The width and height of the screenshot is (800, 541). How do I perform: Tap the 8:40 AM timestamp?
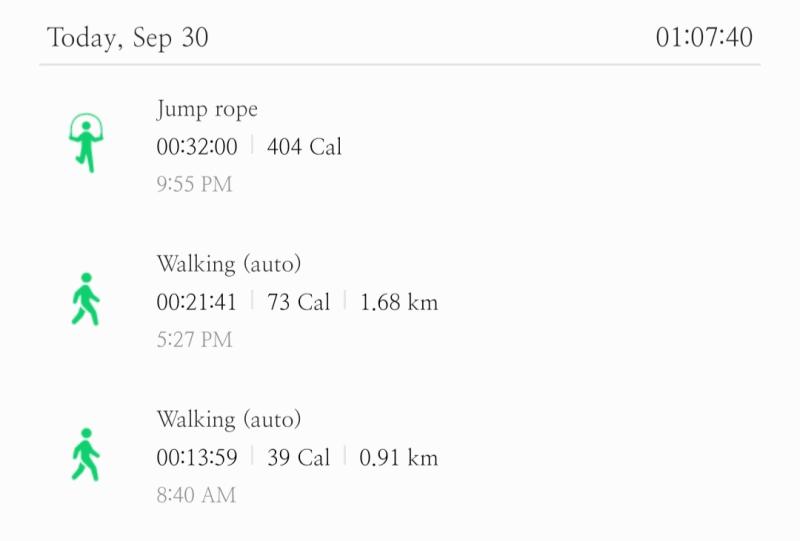(x=196, y=495)
